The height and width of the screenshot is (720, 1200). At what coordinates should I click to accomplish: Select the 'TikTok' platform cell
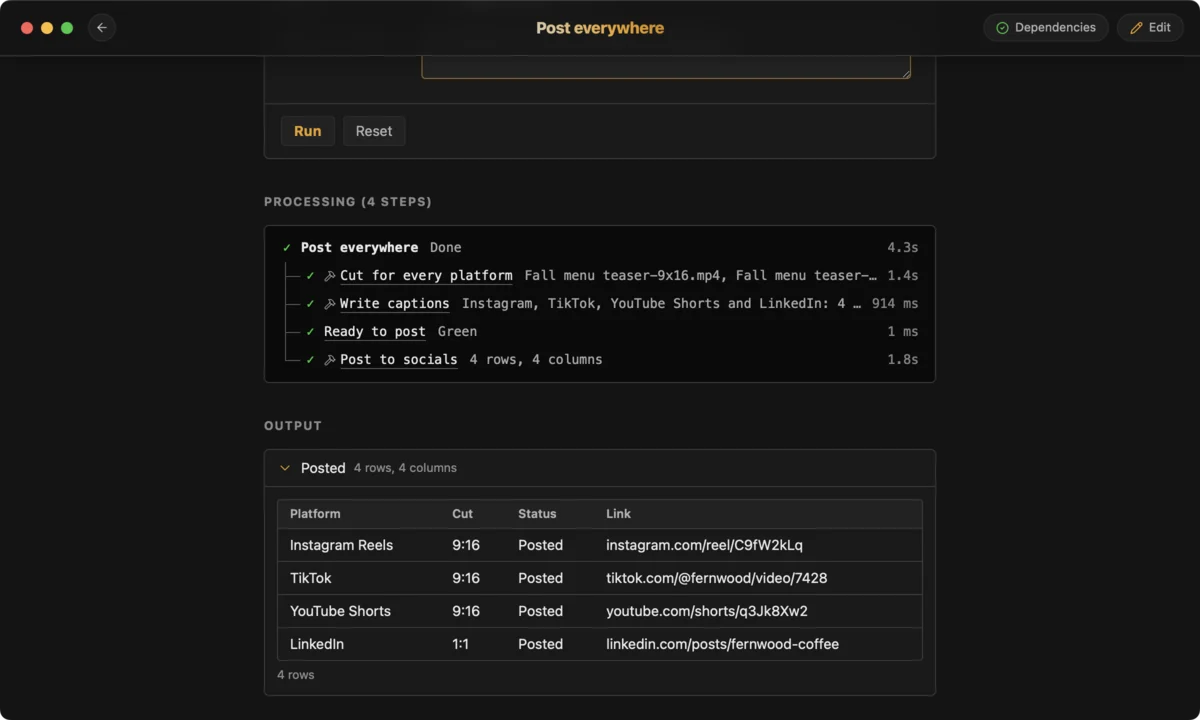click(x=310, y=578)
